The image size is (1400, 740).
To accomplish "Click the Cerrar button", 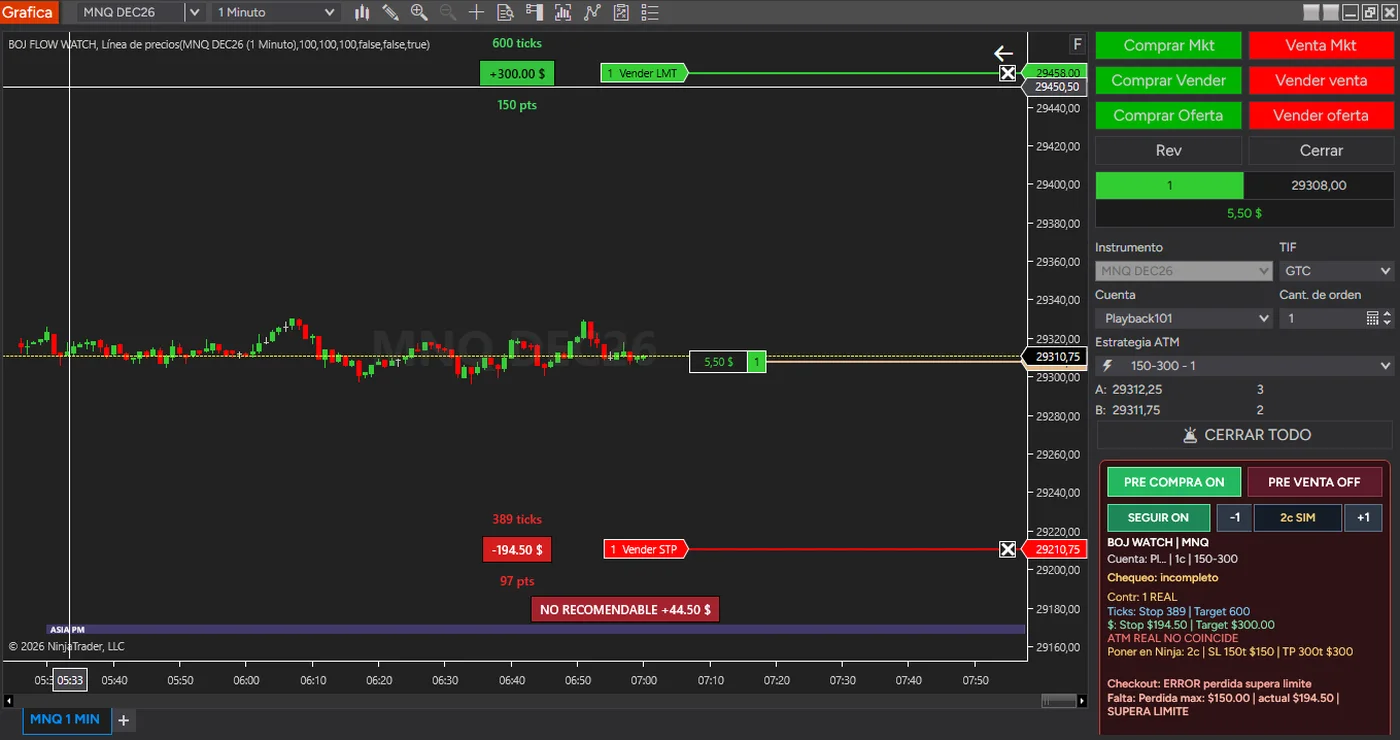I will [x=1321, y=150].
